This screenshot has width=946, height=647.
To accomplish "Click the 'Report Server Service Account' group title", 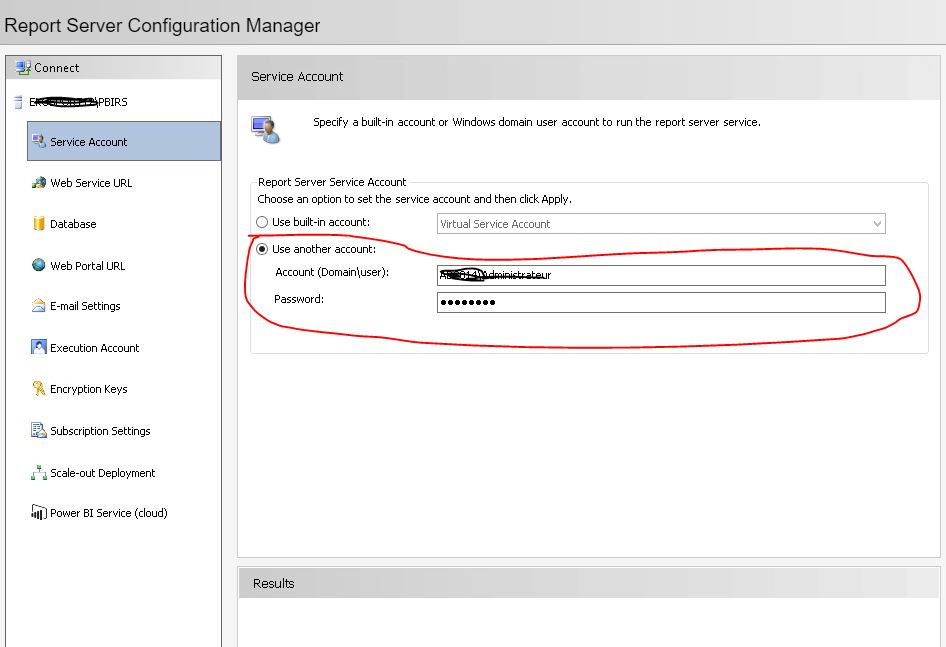I will [332, 182].
